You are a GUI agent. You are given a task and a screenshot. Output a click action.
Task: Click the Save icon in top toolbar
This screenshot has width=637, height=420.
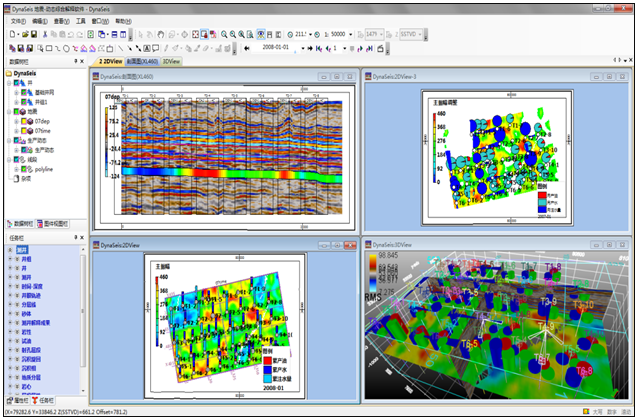pyautogui.click(x=34, y=33)
